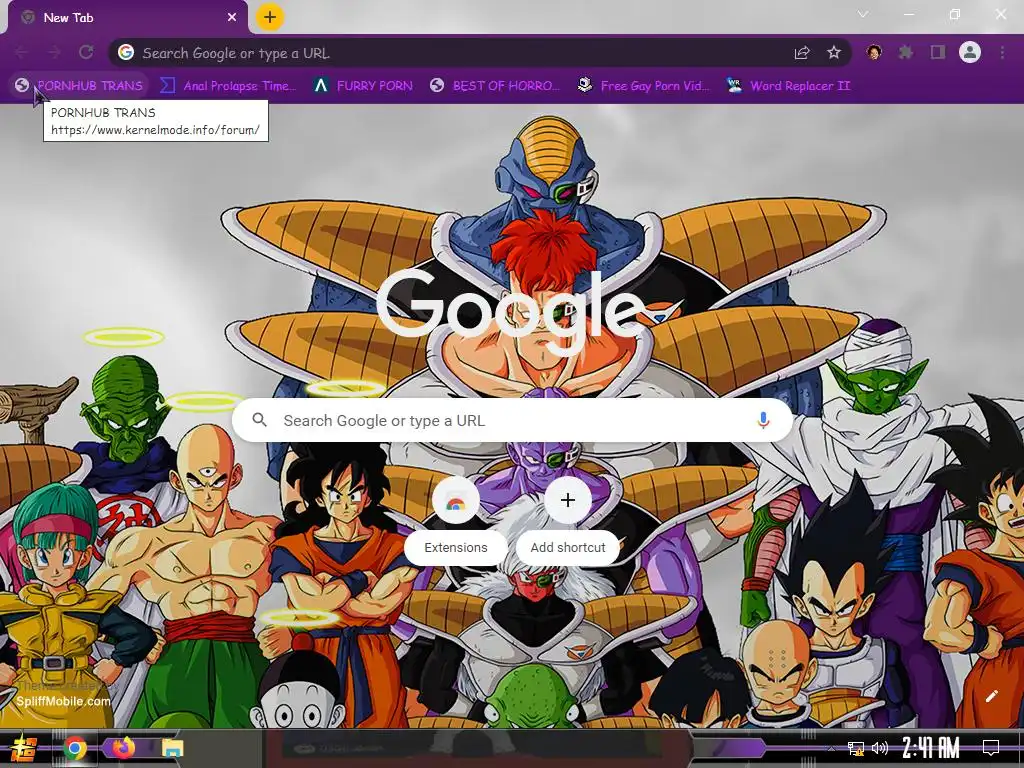The height and width of the screenshot is (768, 1024).
Task: Focus the top address bar URL field
Action: [x=457, y=53]
